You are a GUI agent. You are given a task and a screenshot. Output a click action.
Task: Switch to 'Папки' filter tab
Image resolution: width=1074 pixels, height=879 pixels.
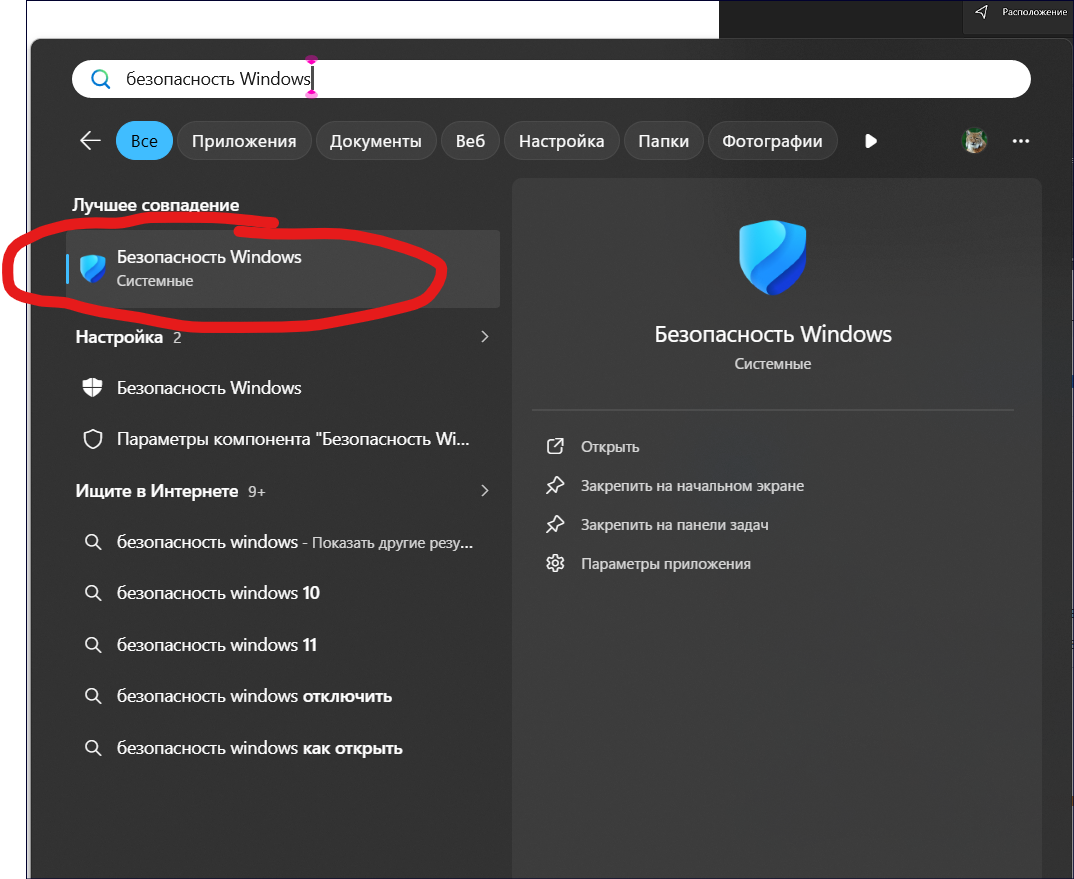coord(663,140)
